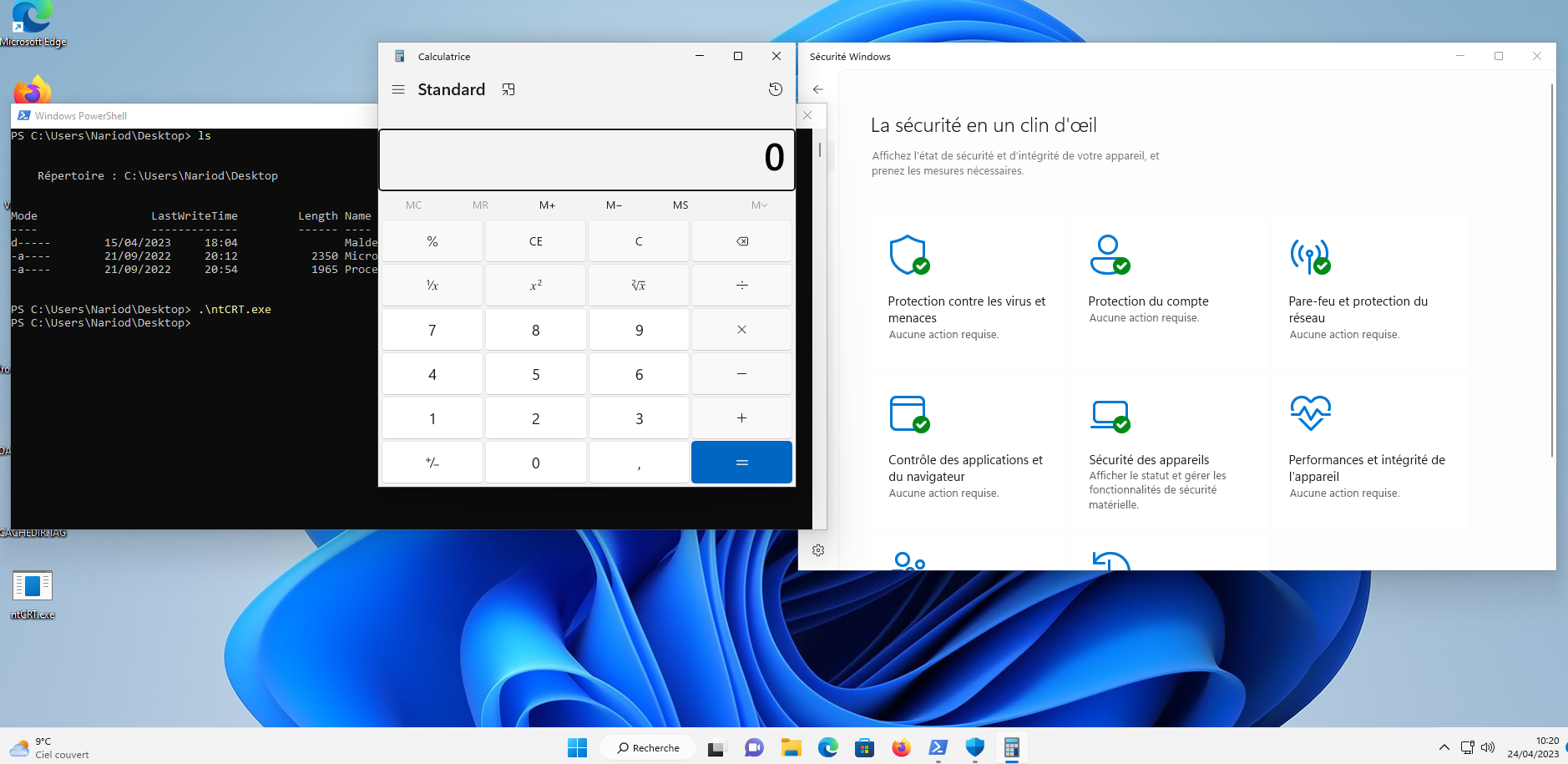Open Protection du compte tile
The height and width of the screenshot is (764, 1568).
tap(1170, 293)
